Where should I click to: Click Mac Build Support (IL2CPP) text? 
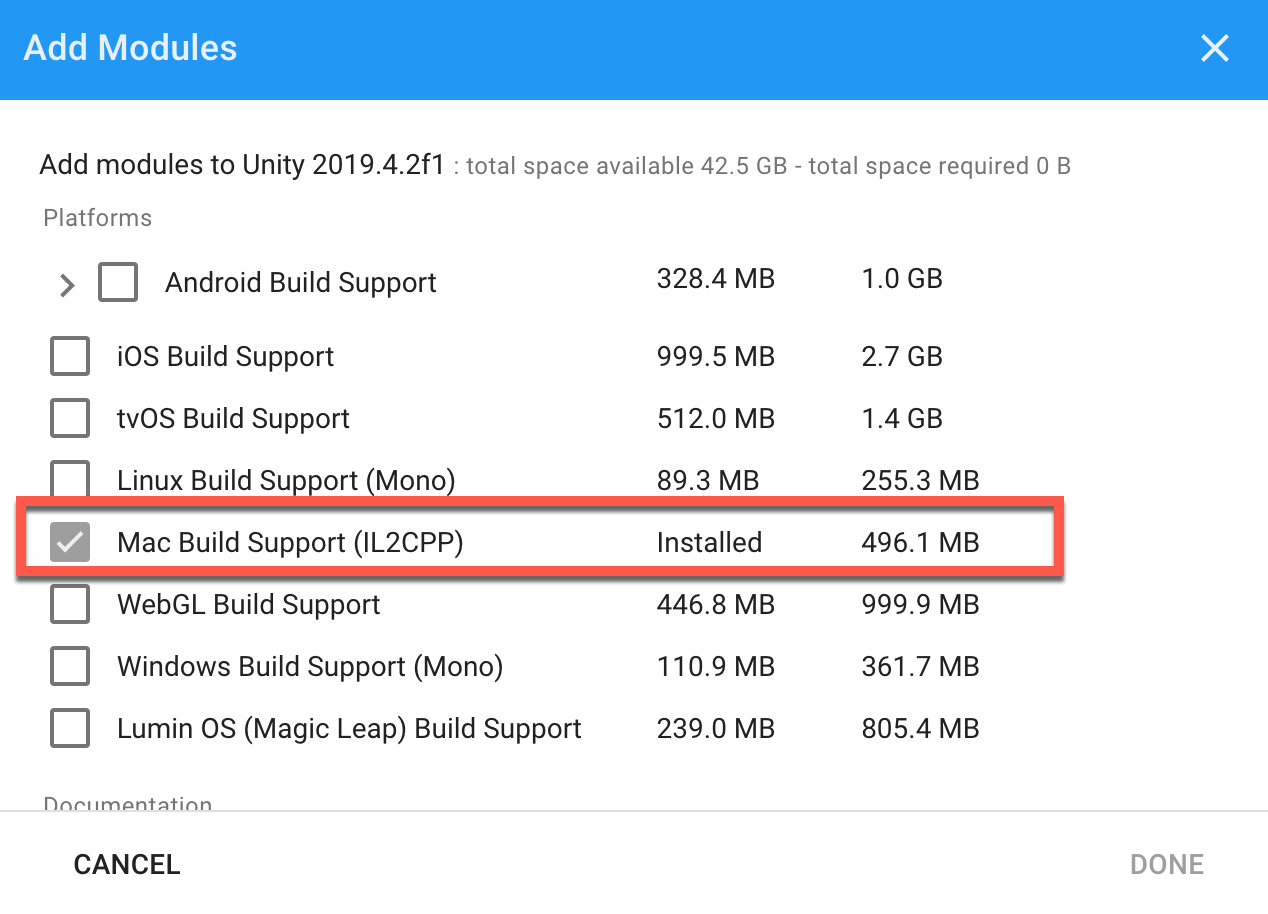290,543
